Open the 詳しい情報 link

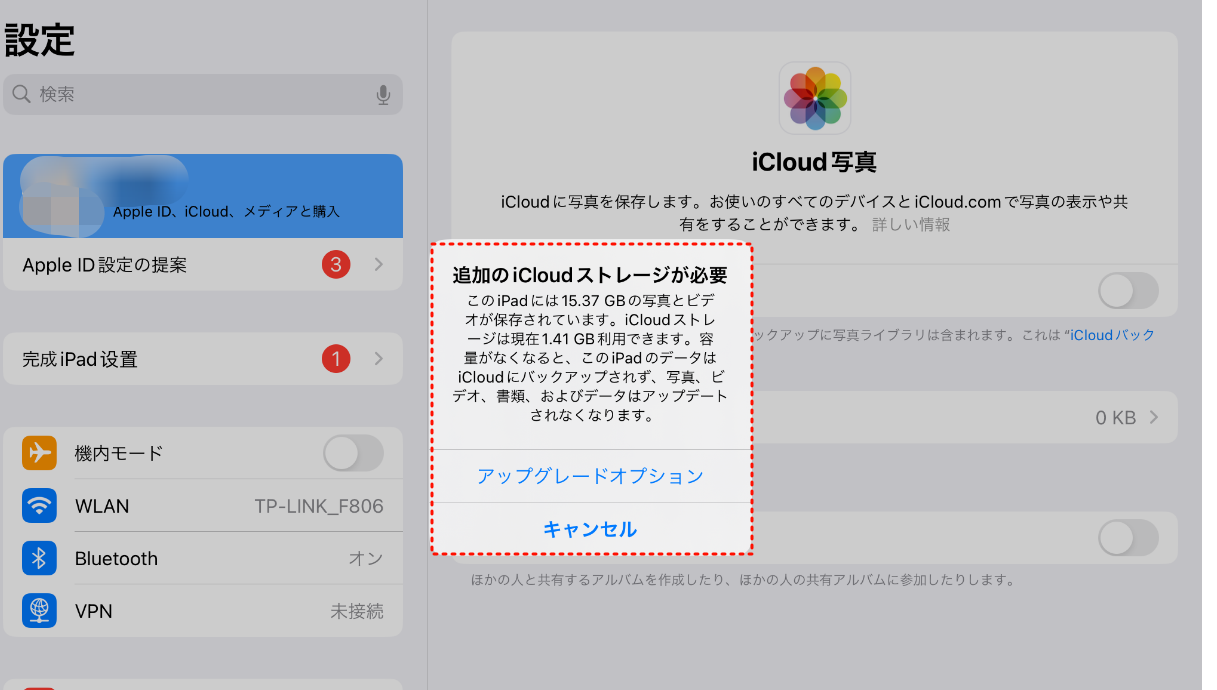pyautogui.click(x=911, y=225)
